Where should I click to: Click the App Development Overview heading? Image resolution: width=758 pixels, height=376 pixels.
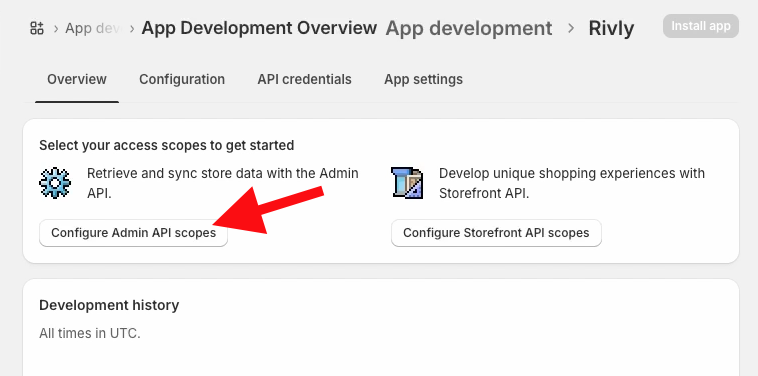pos(259,28)
